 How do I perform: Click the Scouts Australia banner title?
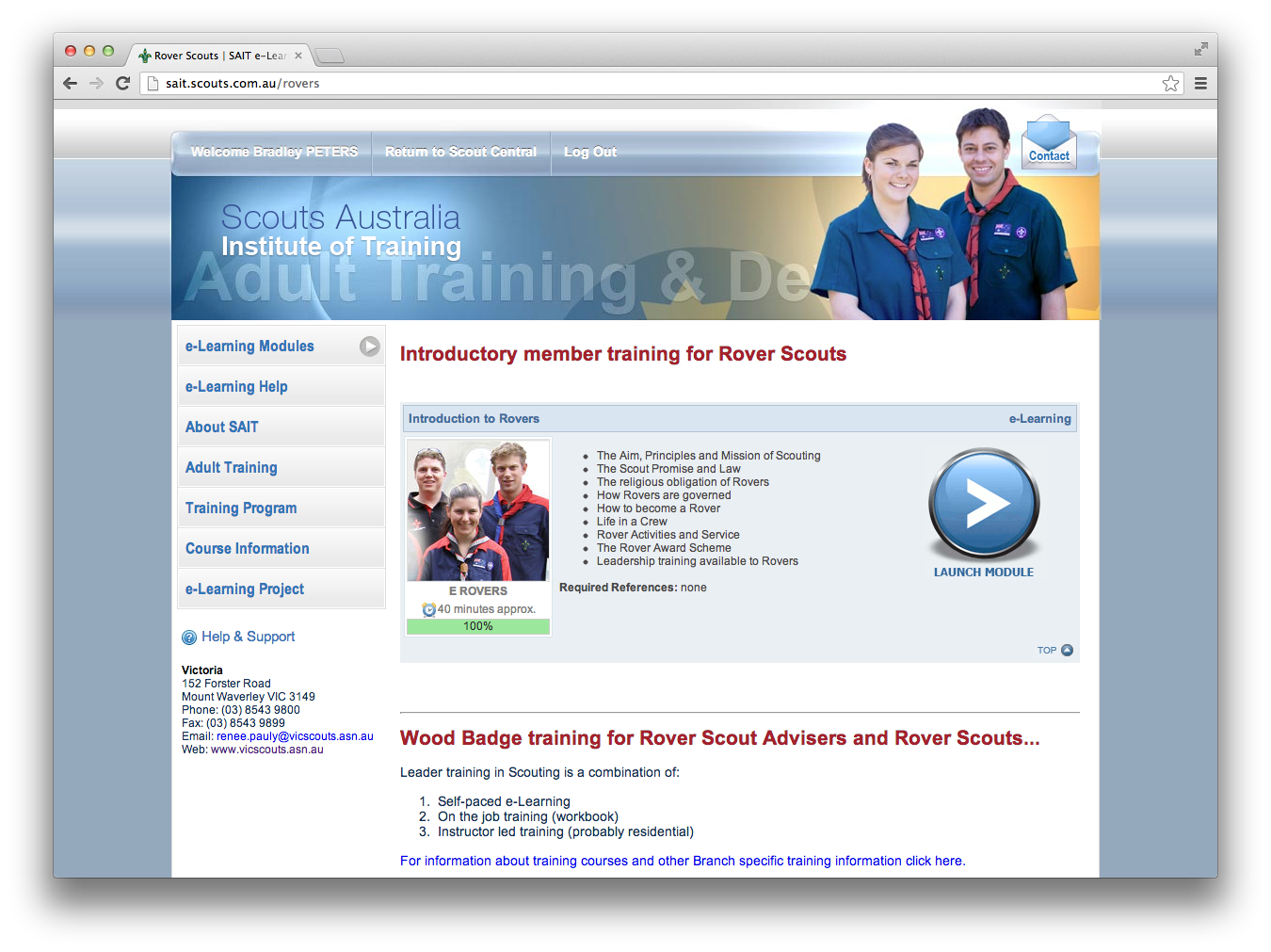pyautogui.click(x=340, y=218)
